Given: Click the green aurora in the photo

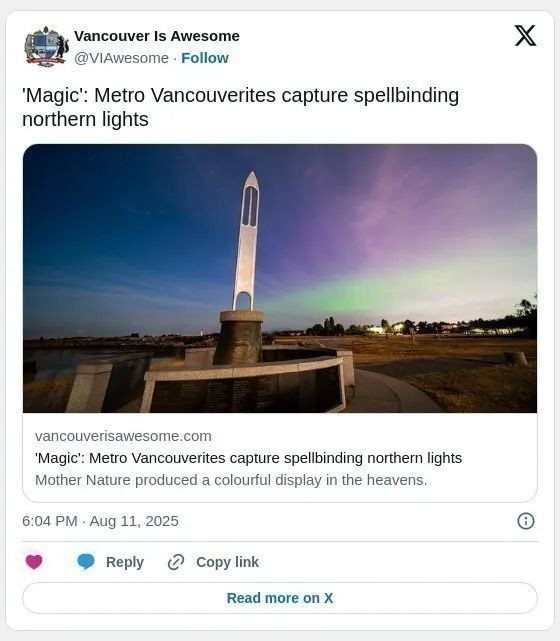Looking at the screenshot, I should click(368, 292).
